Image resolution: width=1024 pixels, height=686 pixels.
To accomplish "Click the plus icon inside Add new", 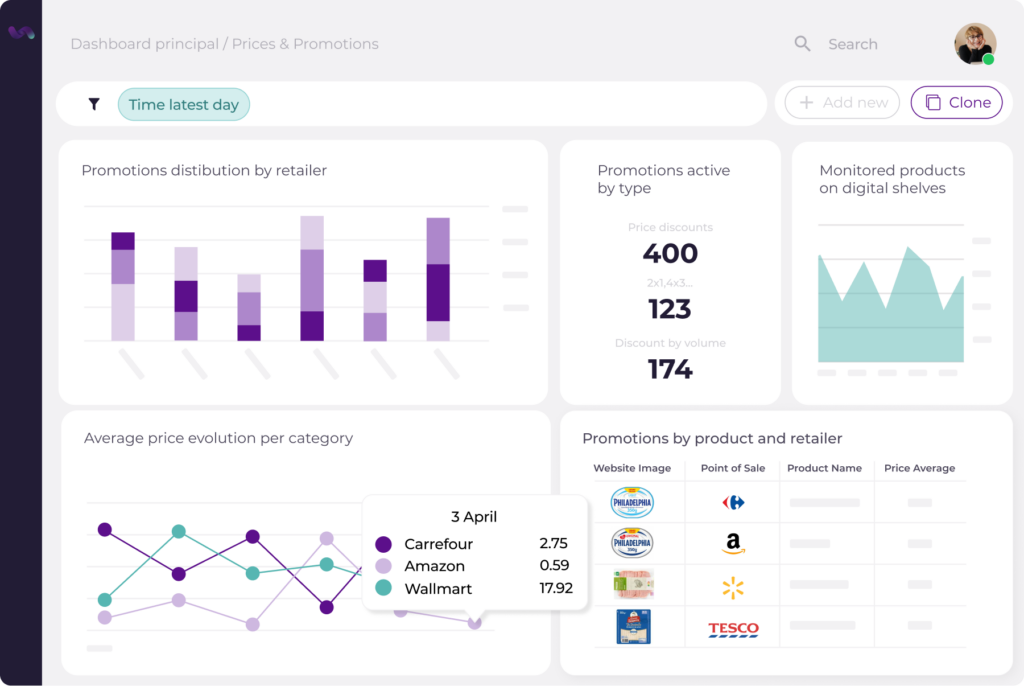I will click(807, 102).
